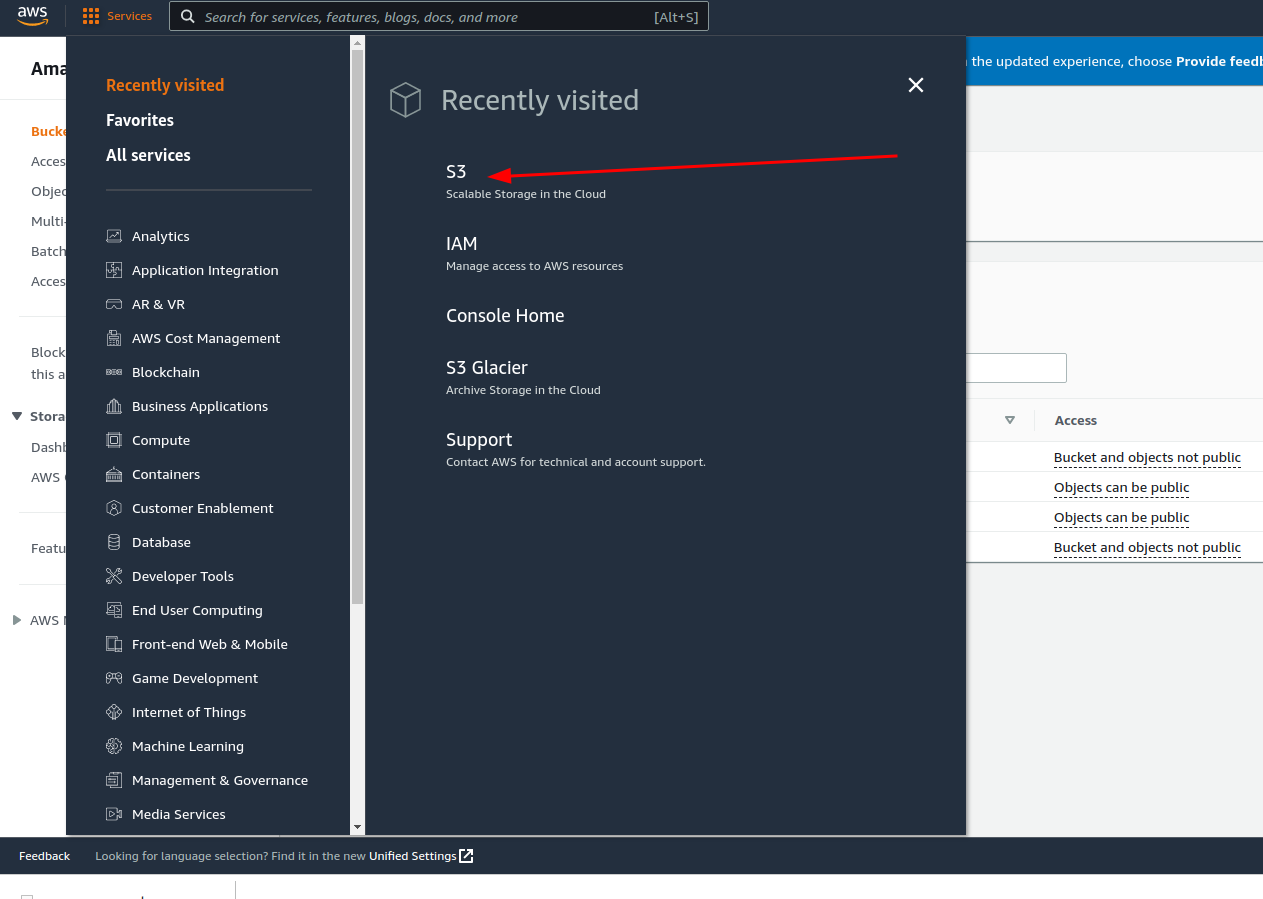Image resolution: width=1263 pixels, height=899 pixels.
Task: Click the Front-end Web & Mobile icon
Action: 114,644
